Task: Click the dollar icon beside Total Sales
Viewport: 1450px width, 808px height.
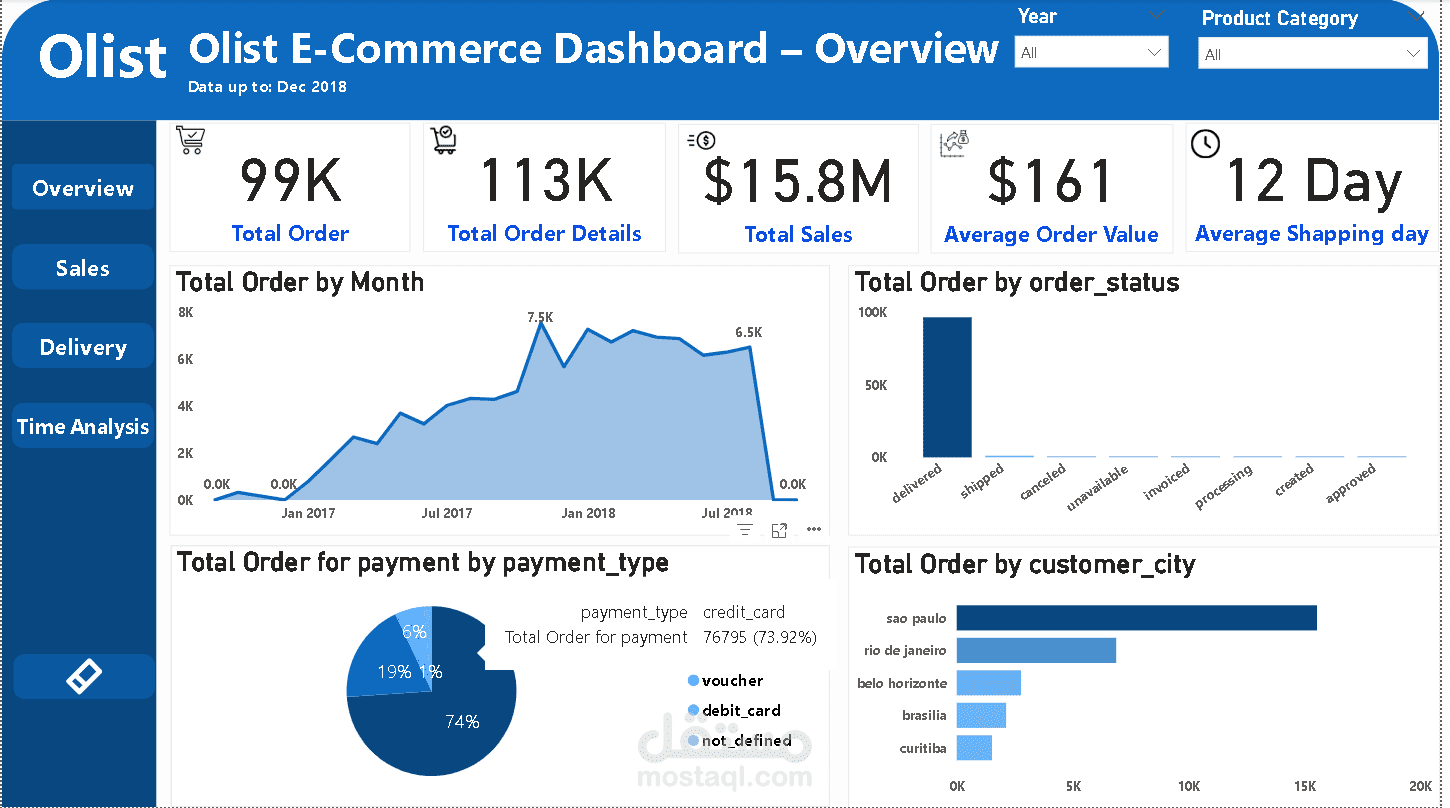Action: 701,141
